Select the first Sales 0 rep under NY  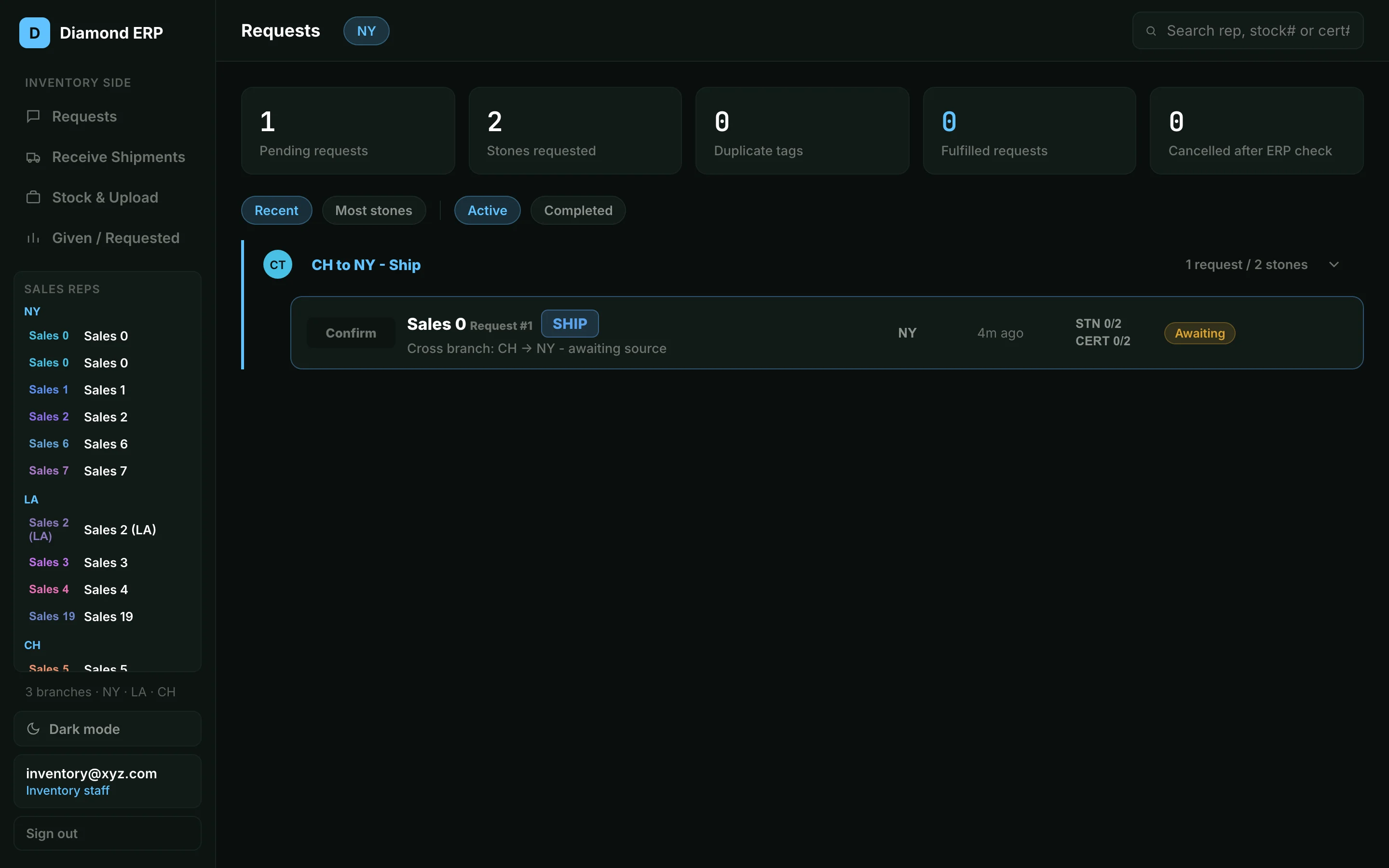(108, 336)
